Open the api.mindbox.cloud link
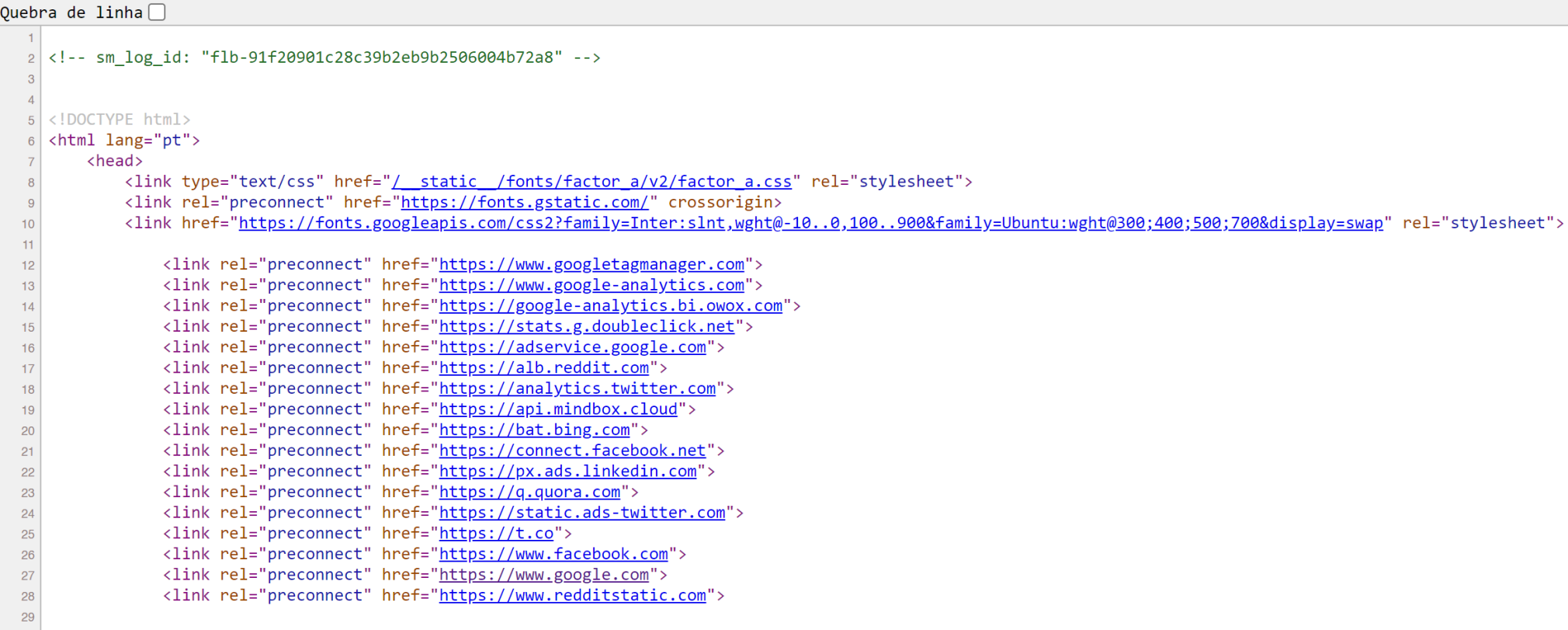 (x=558, y=409)
